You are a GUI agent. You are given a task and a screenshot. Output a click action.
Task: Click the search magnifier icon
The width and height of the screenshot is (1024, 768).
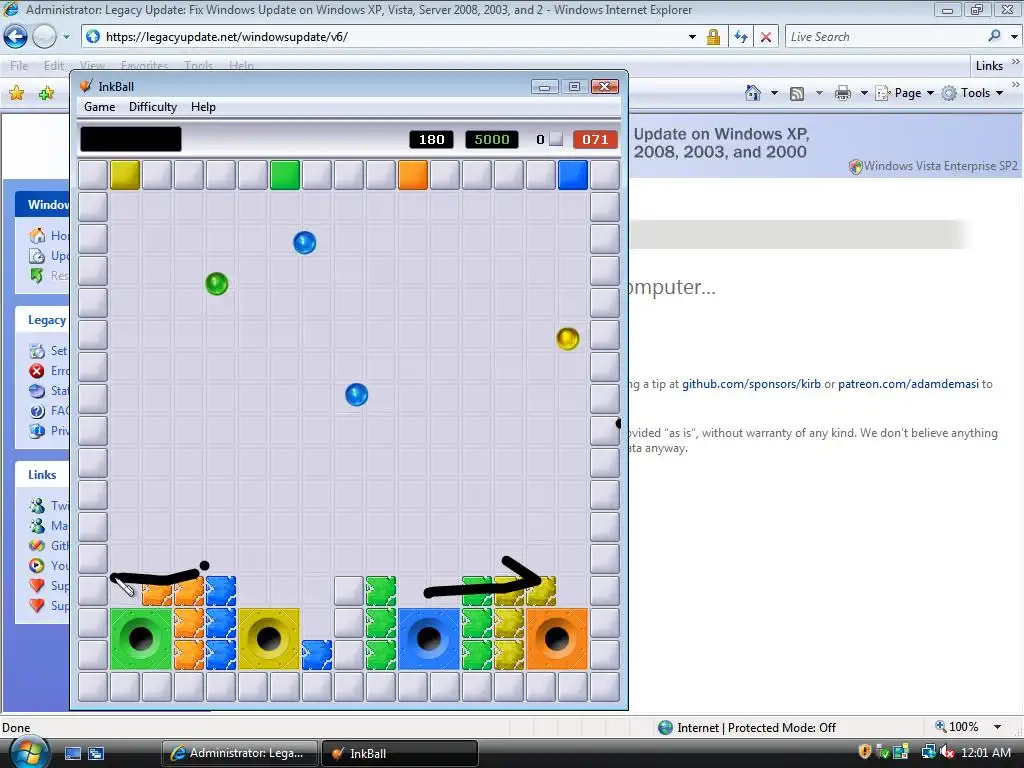pyautogui.click(x=995, y=37)
